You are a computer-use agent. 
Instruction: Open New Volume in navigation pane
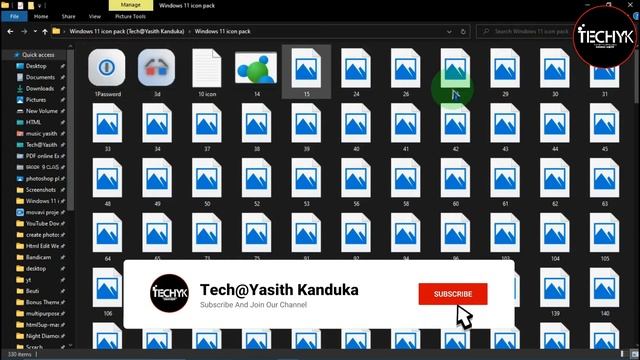point(41,111)
